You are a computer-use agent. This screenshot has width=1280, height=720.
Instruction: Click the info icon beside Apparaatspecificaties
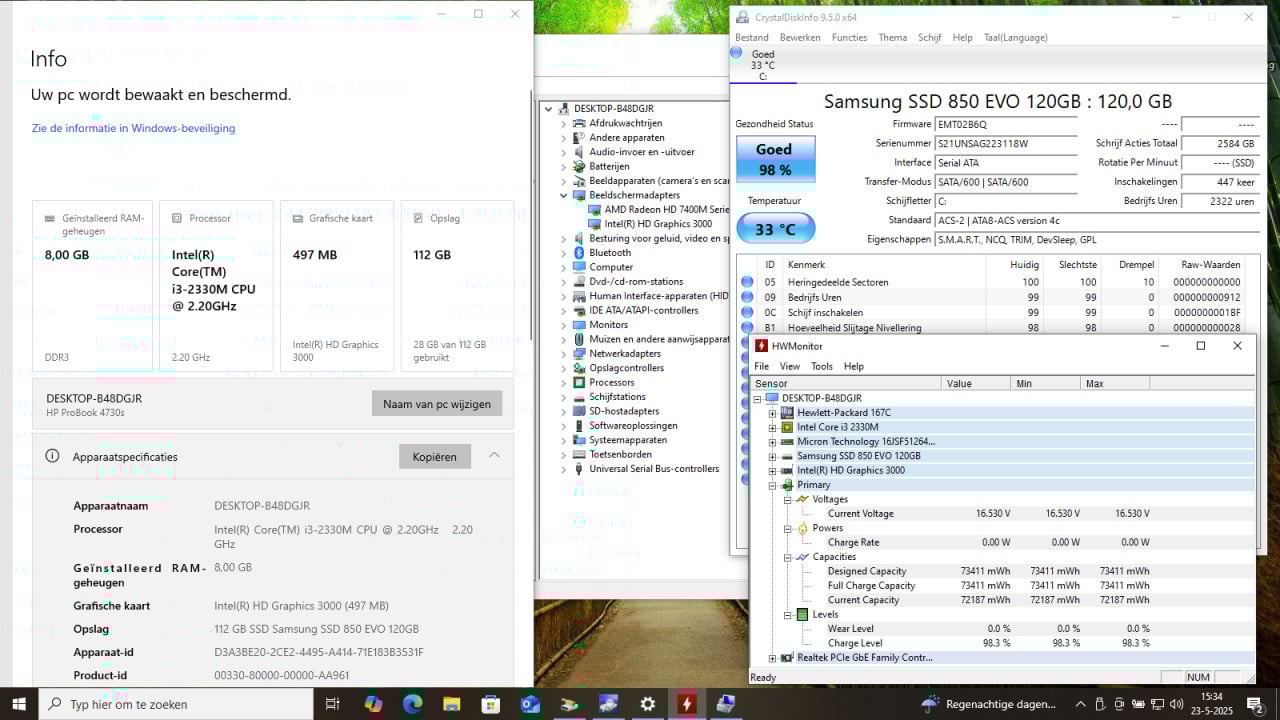coord(52,456)
